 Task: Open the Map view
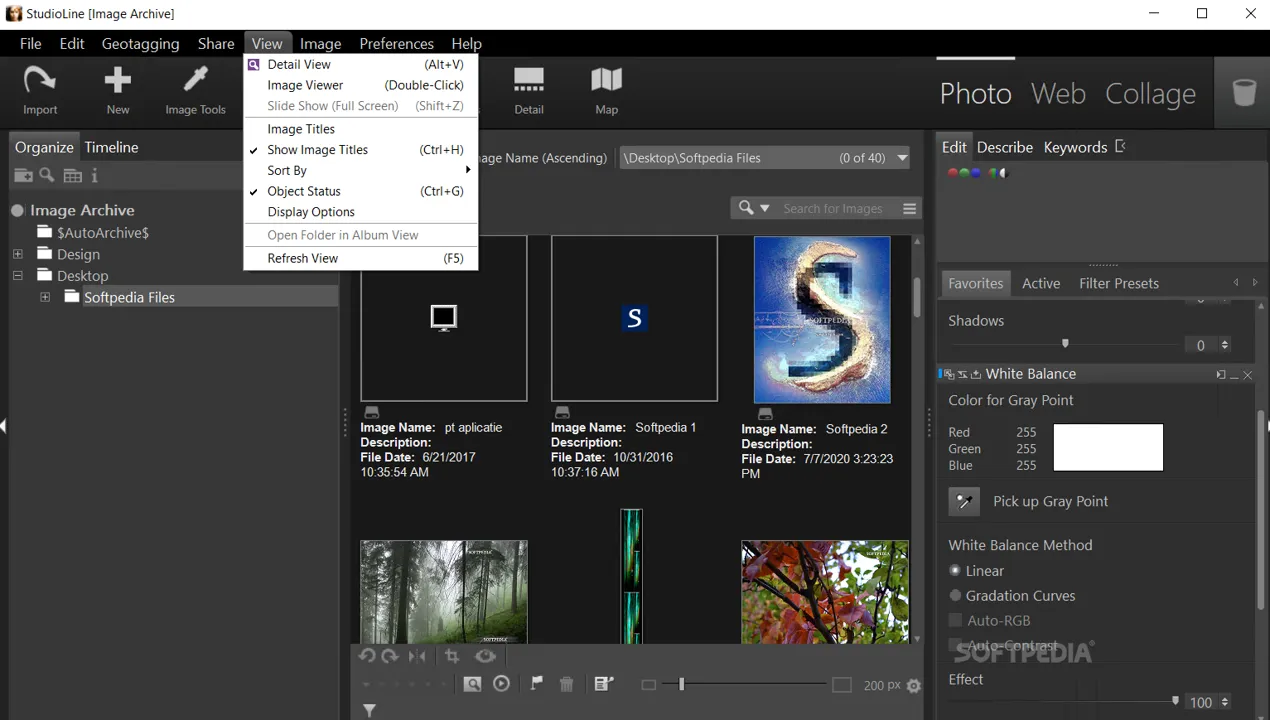coord(607,90)
